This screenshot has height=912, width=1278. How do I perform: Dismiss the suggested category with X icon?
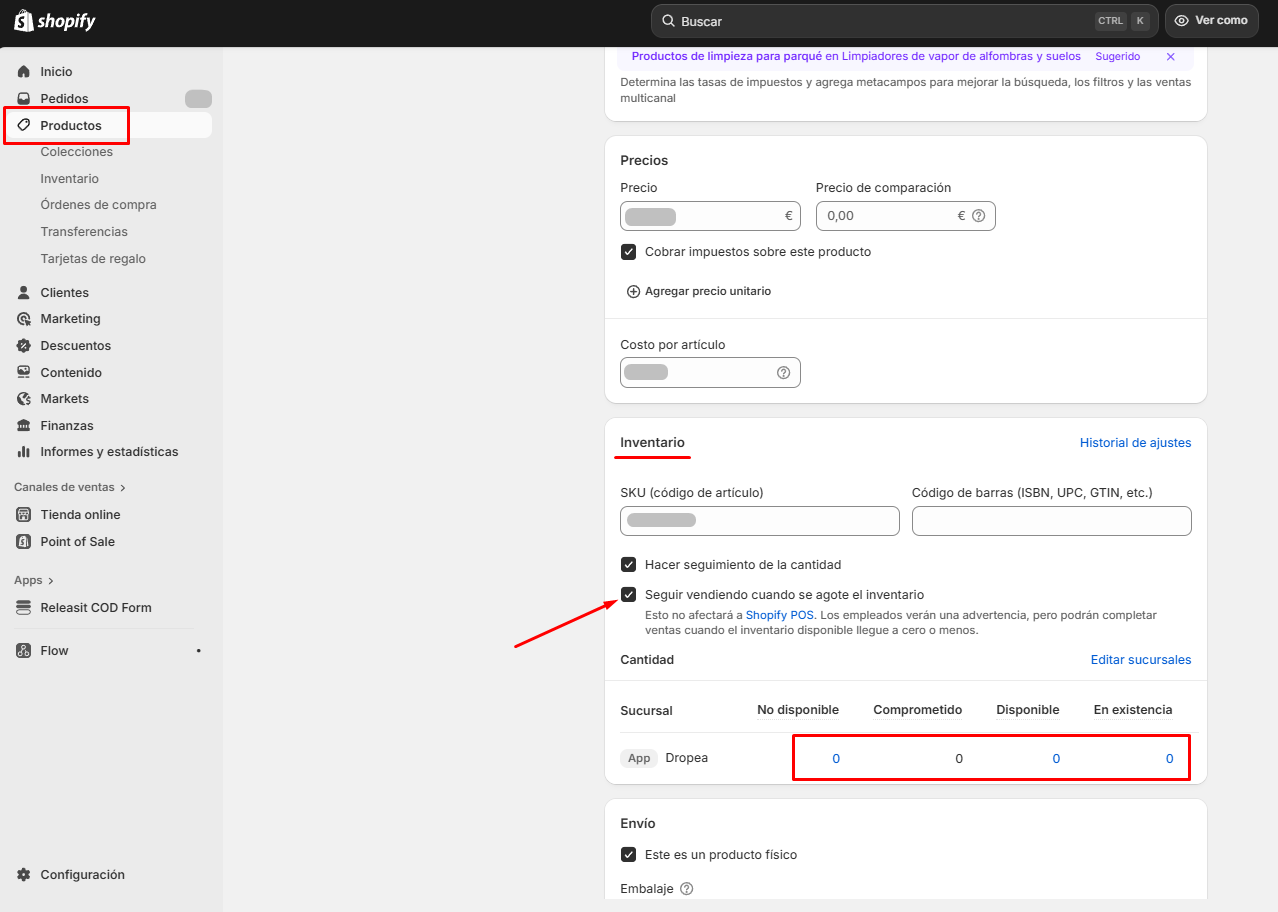1170,57
